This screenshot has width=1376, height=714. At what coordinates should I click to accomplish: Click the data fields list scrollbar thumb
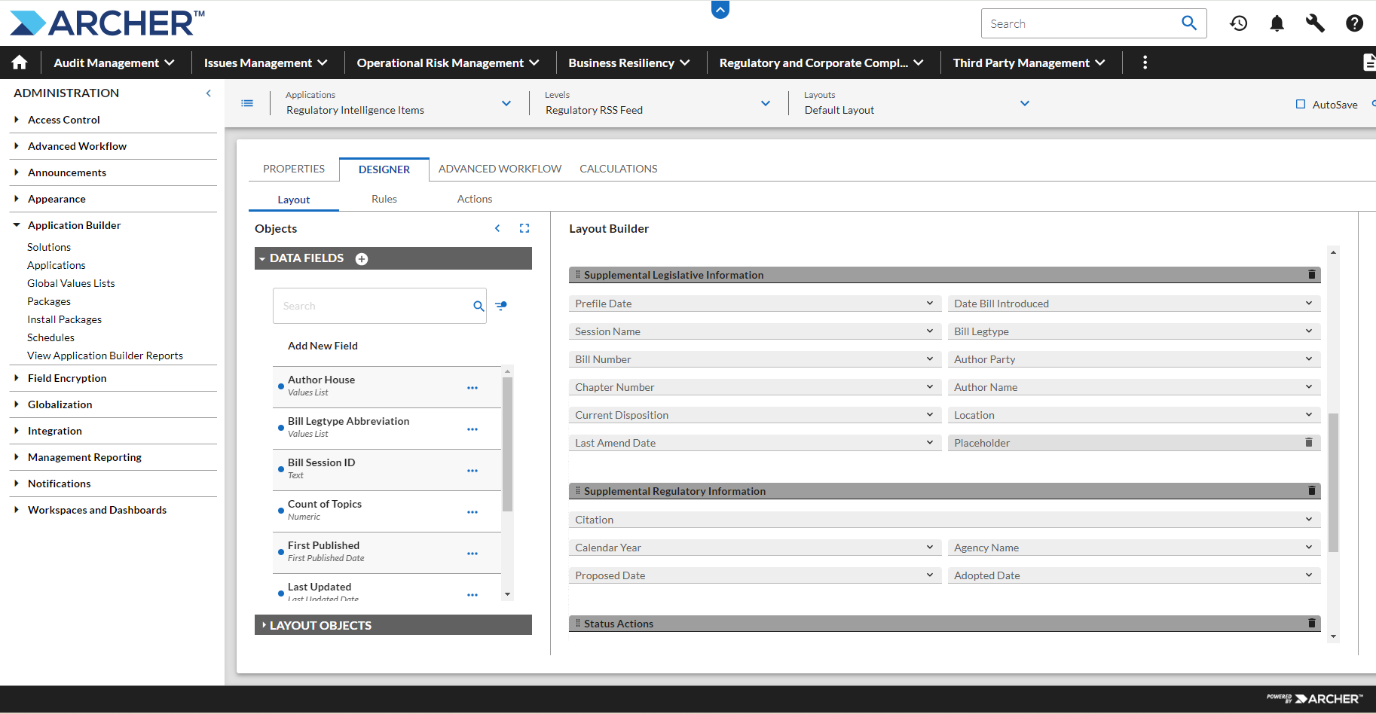click(x=507, y=444)
